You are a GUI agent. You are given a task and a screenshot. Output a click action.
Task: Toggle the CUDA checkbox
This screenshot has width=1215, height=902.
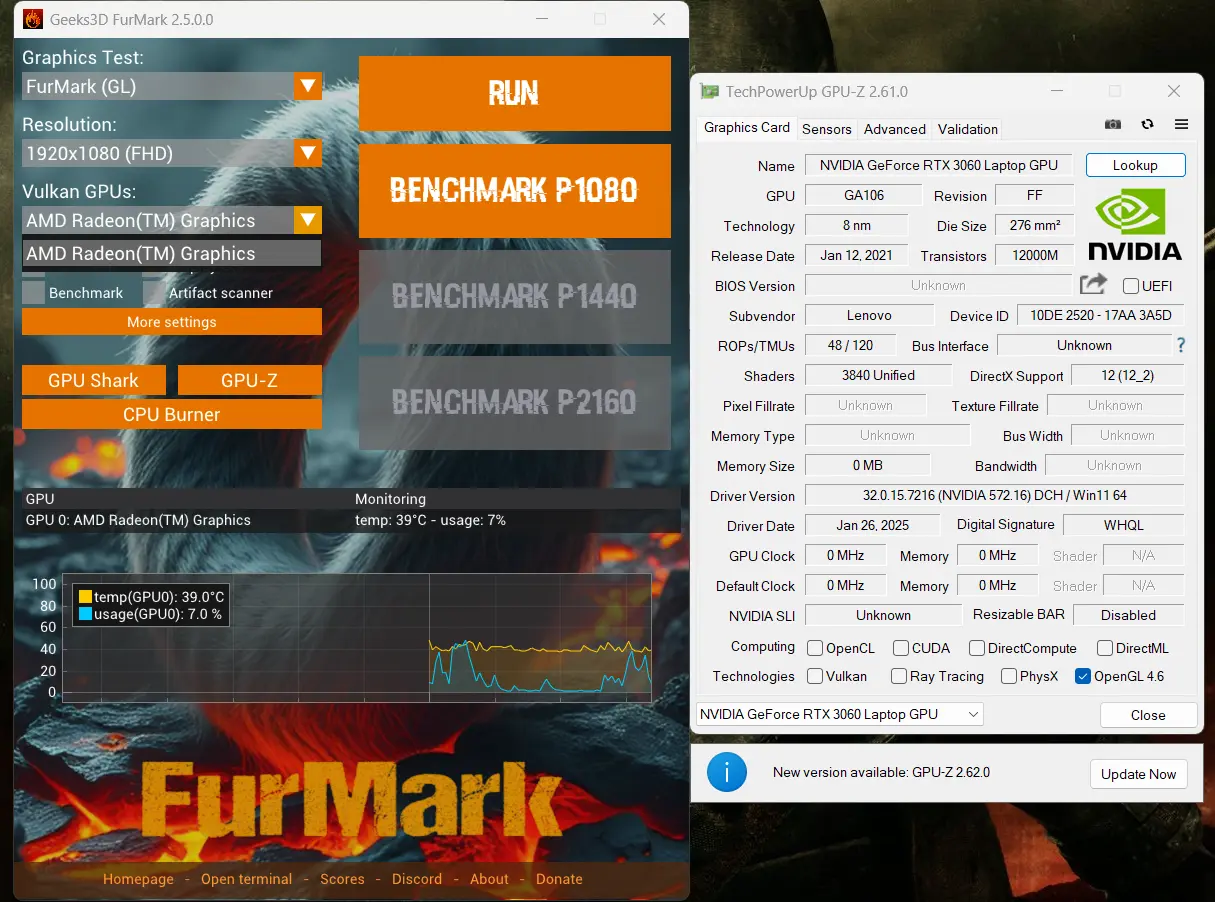click(901, 648)
